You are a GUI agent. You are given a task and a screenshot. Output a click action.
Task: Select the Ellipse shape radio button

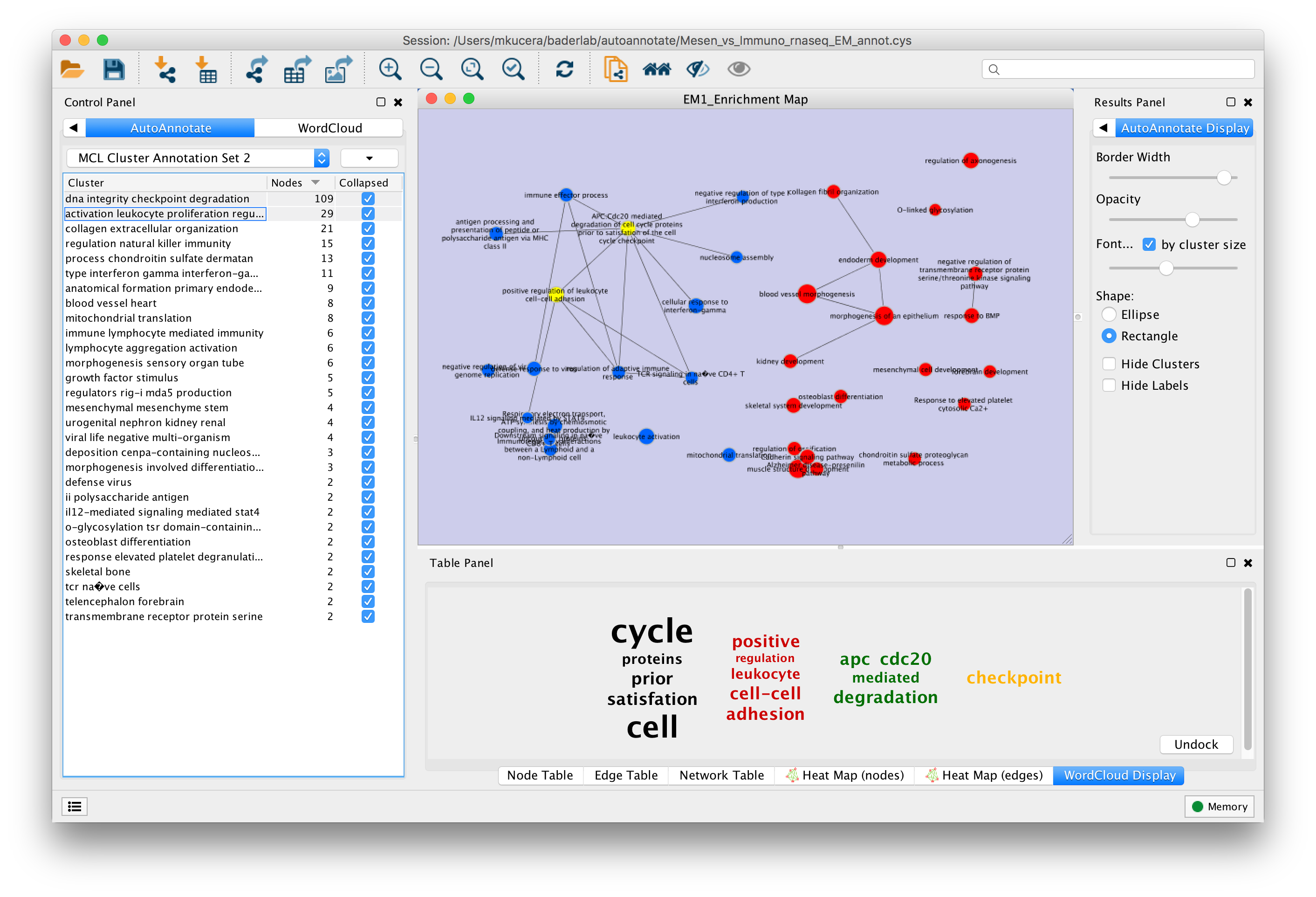click(x=1109, y=315)
